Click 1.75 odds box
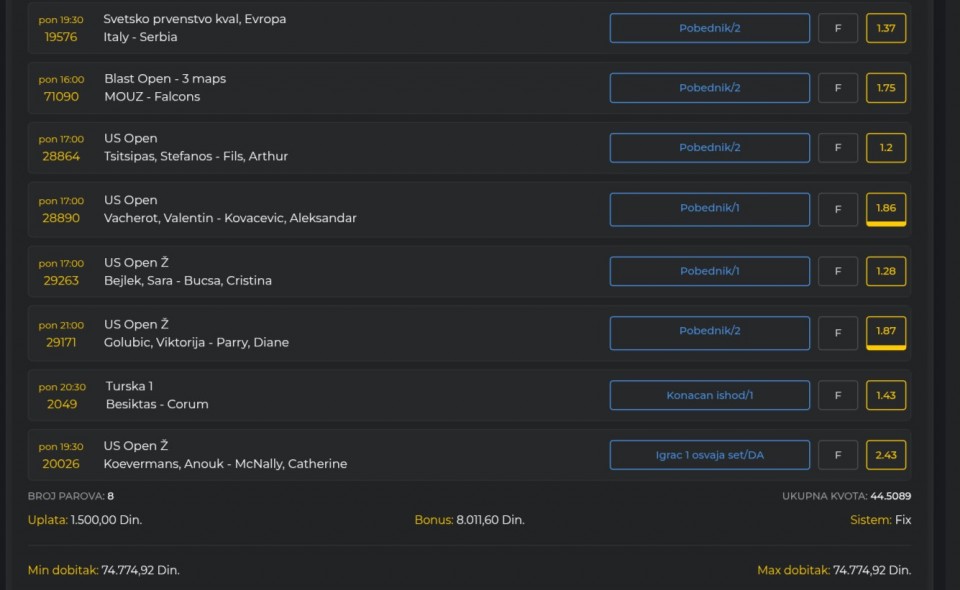Image resolution: width=960 pixels, height=590 pixels. click(886, 88)
